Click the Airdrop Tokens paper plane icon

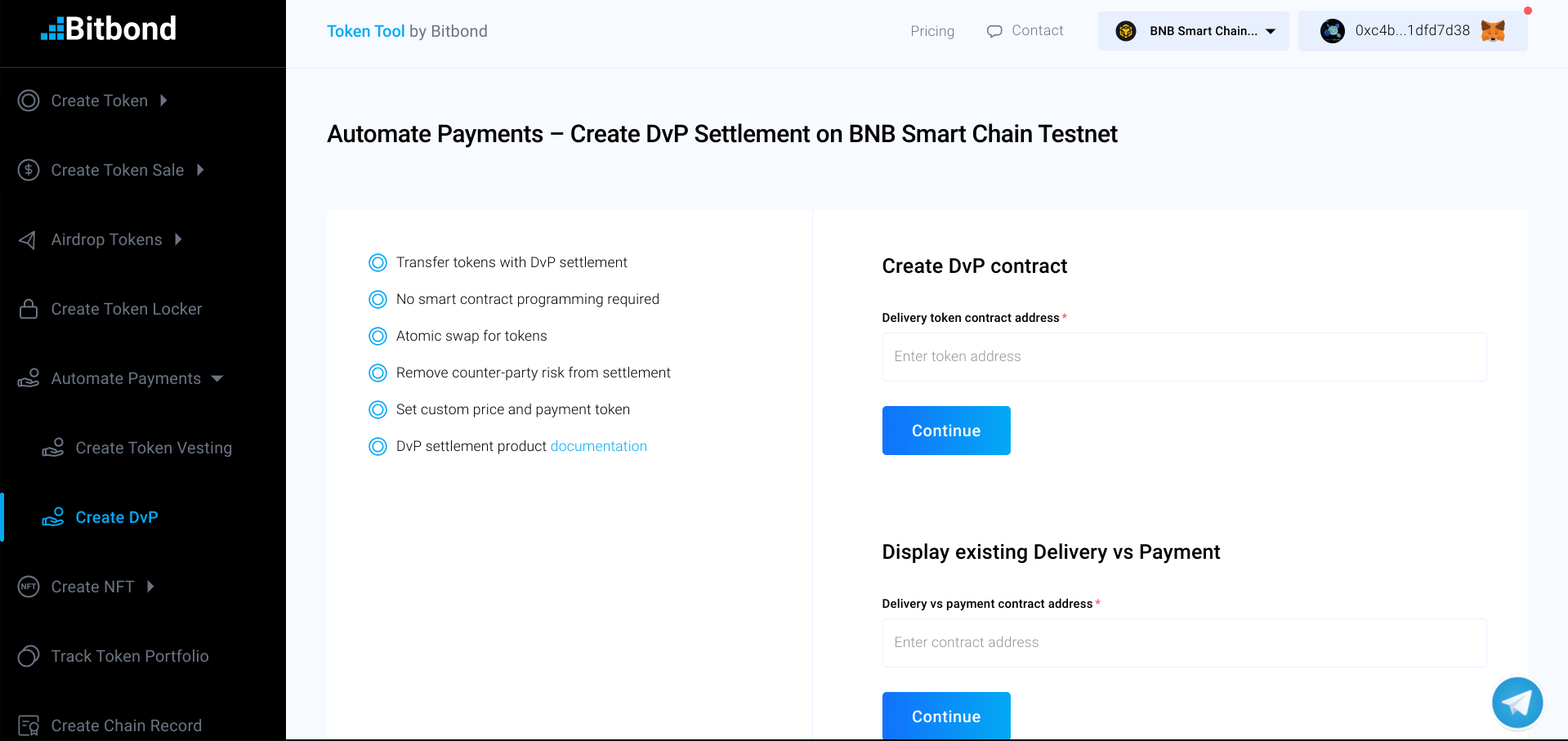click(x=28, y=239)
